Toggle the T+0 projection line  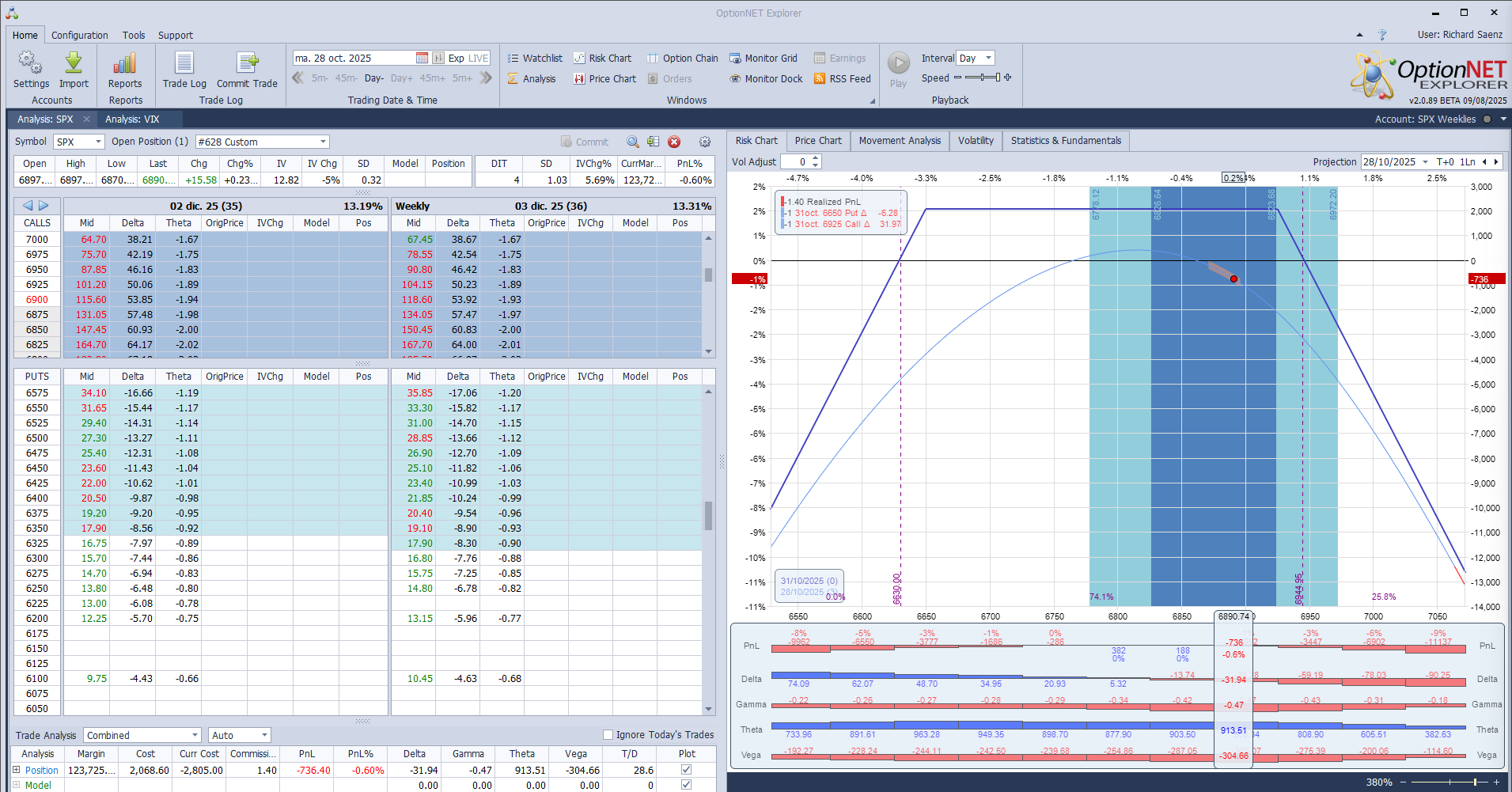(1446, 162)
